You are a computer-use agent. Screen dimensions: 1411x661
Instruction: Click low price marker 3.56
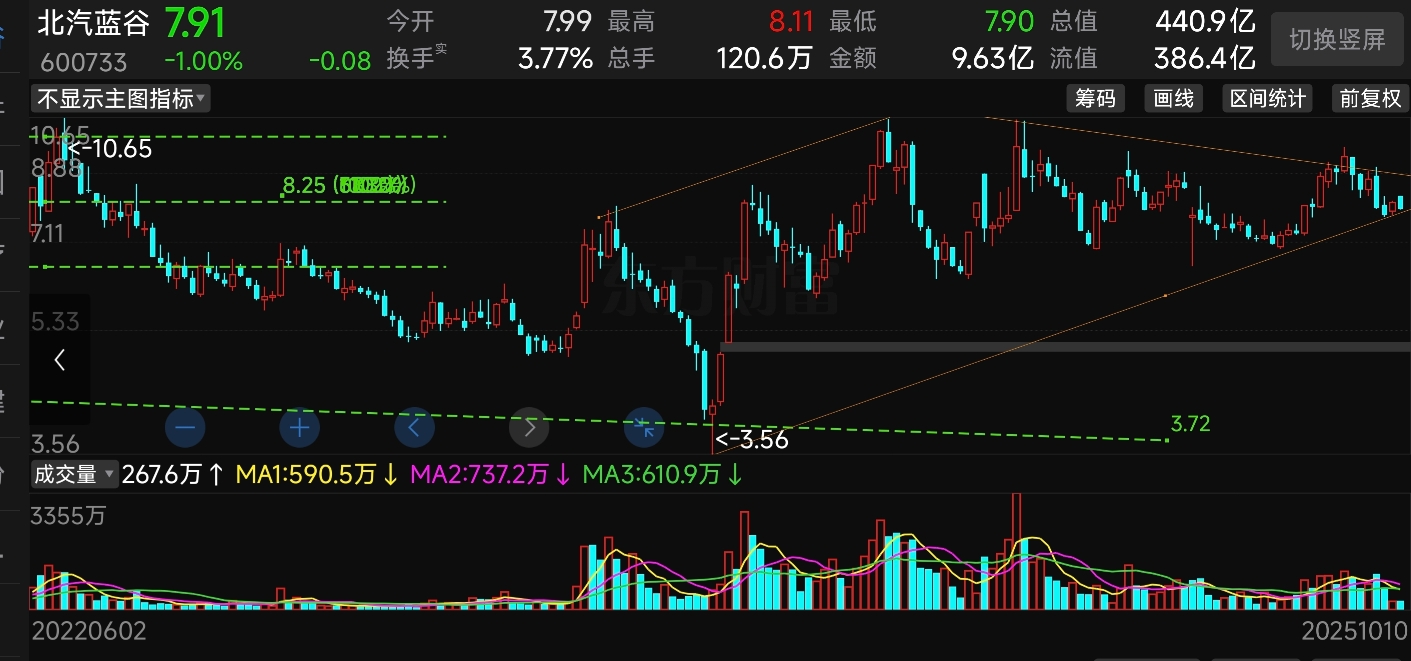[752, 439]
